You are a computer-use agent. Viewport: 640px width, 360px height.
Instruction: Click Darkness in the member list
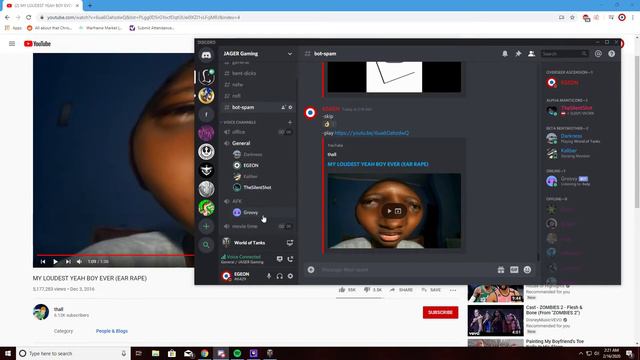pyautogui.click(x=571, y=136)
